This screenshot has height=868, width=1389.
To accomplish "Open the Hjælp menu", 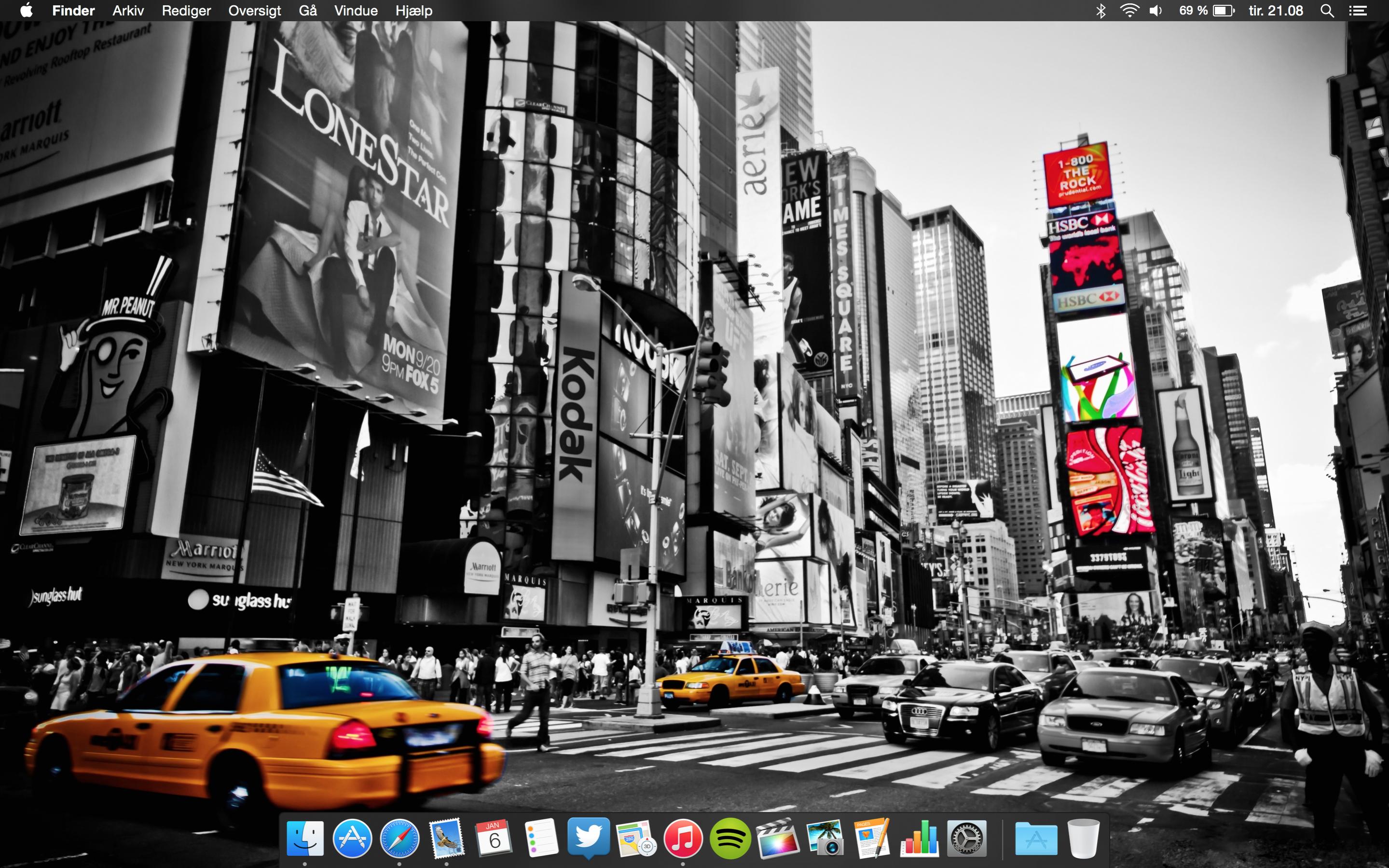I will 414,10.
